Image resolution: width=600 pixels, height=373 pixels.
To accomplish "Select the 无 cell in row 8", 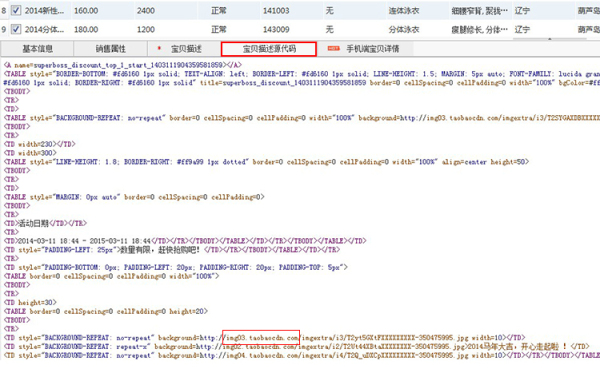I will [329, 11].
